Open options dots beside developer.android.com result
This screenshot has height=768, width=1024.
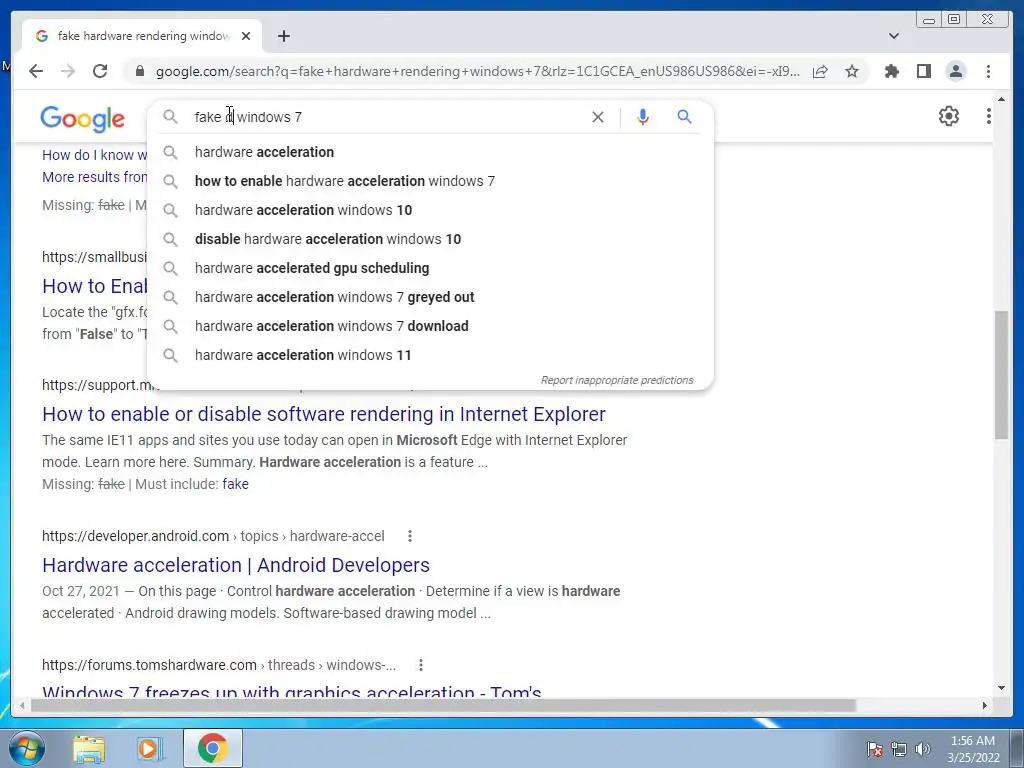click(x=409, y=536)
